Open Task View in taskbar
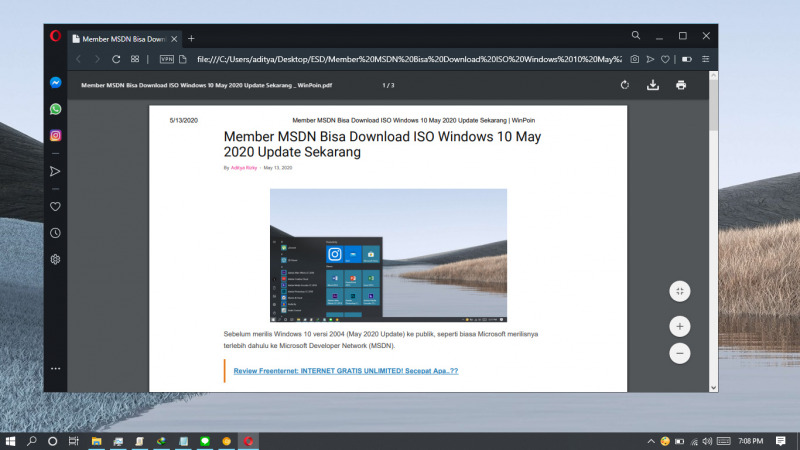800x450 pixels. click(x=74, y=441)
